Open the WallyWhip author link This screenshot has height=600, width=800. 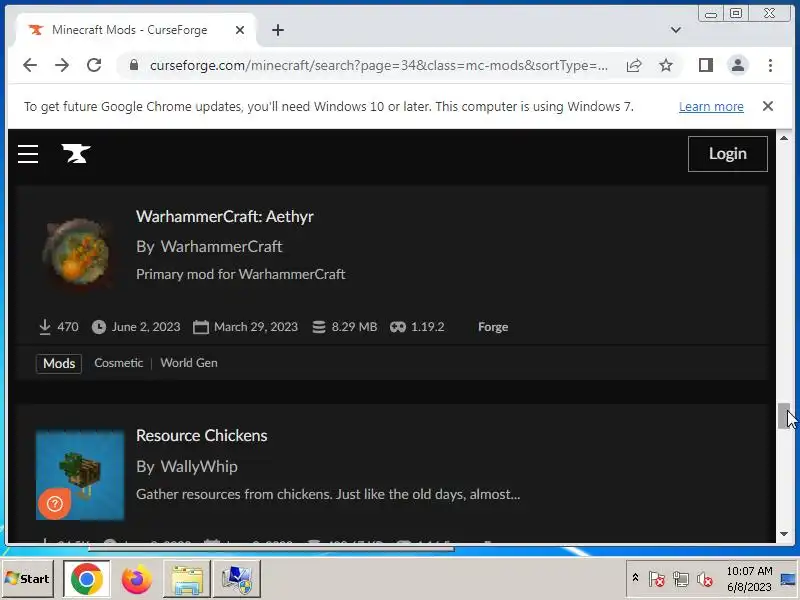(x=199, y=466)
